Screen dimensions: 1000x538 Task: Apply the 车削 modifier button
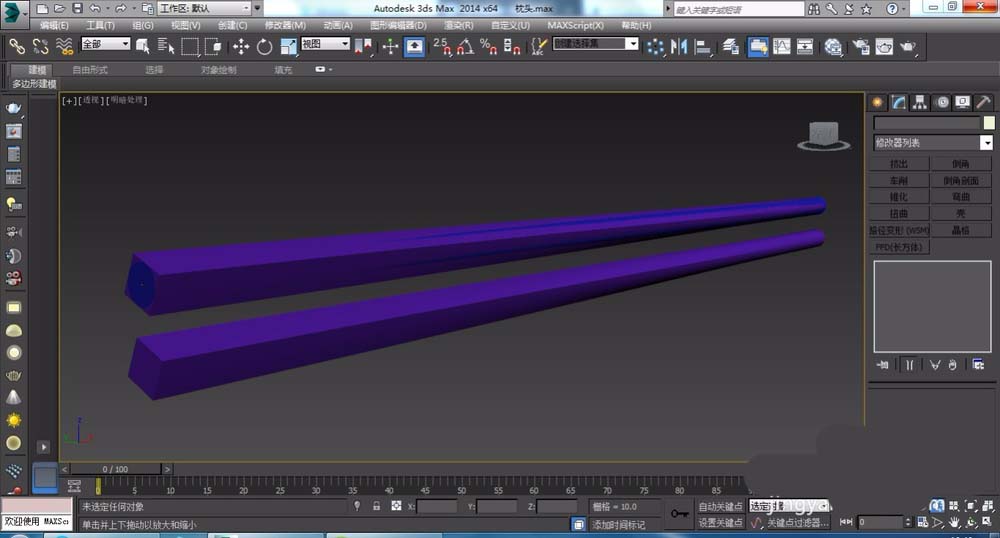899,180
